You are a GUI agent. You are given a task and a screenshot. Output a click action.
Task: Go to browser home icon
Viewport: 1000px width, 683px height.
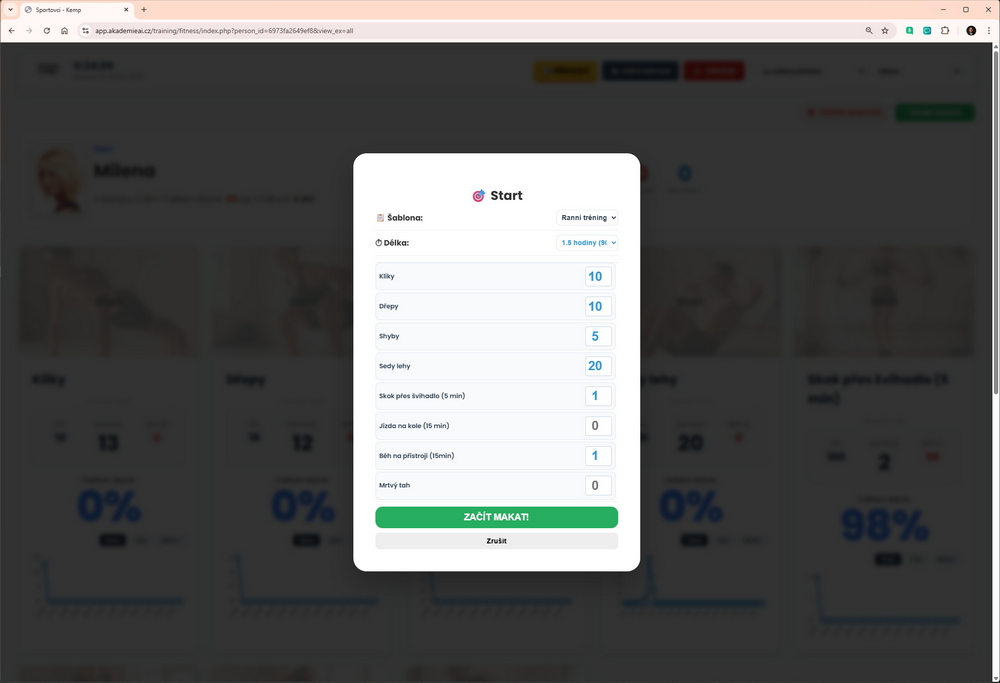(x=64, y=31)
